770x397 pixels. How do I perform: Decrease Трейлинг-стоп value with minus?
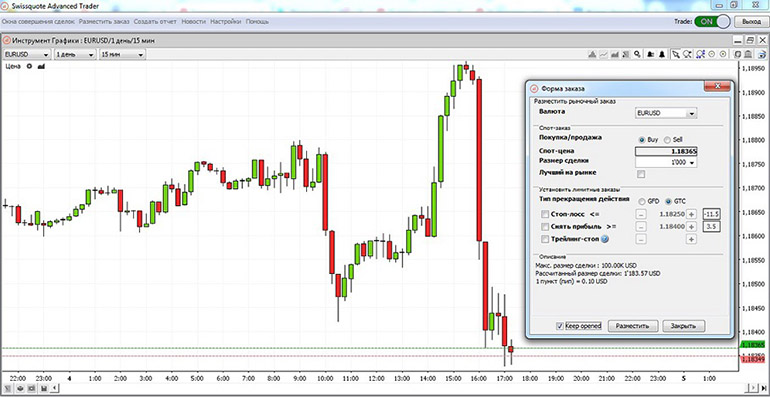click(641, 239)
